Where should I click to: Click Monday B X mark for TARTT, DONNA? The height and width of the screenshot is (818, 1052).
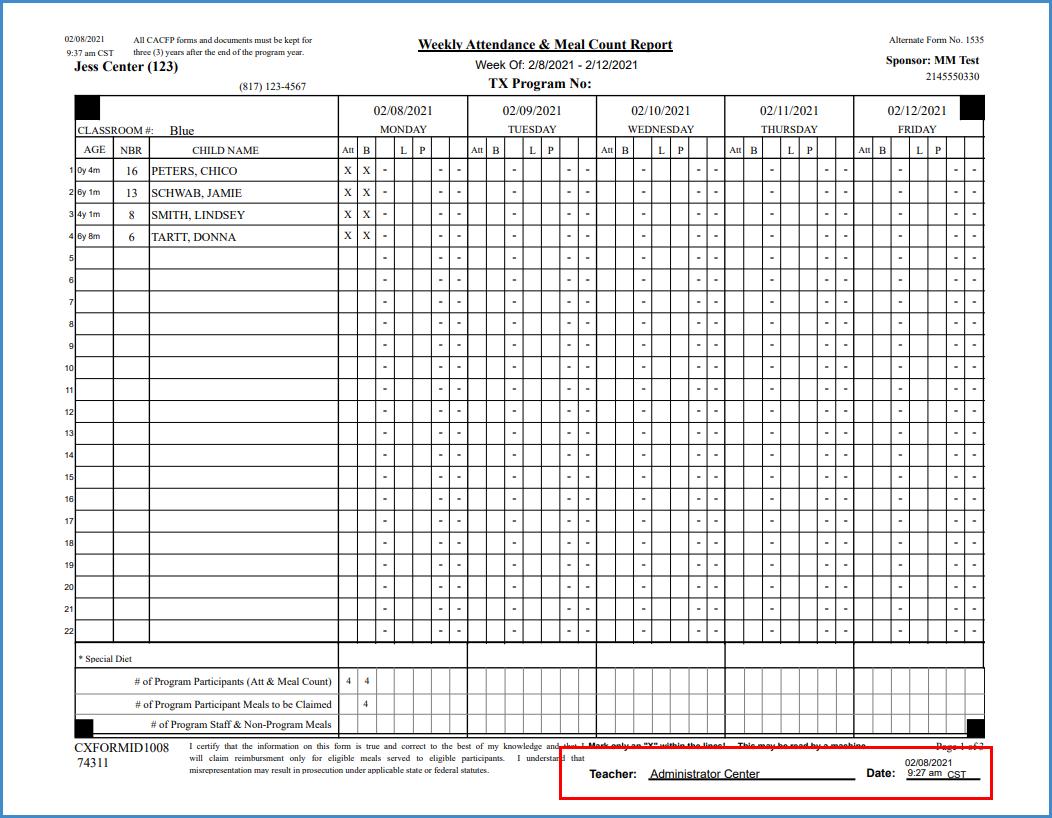click(366, 236)
